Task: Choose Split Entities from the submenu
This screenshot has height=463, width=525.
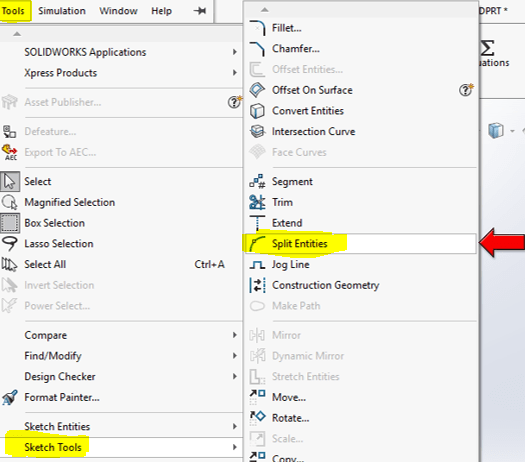Action: click(361, 244)
